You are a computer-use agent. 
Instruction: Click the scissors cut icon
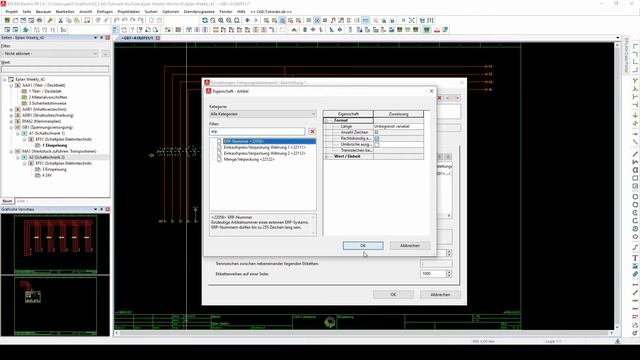pyautogui.click(x=60, y=20)
